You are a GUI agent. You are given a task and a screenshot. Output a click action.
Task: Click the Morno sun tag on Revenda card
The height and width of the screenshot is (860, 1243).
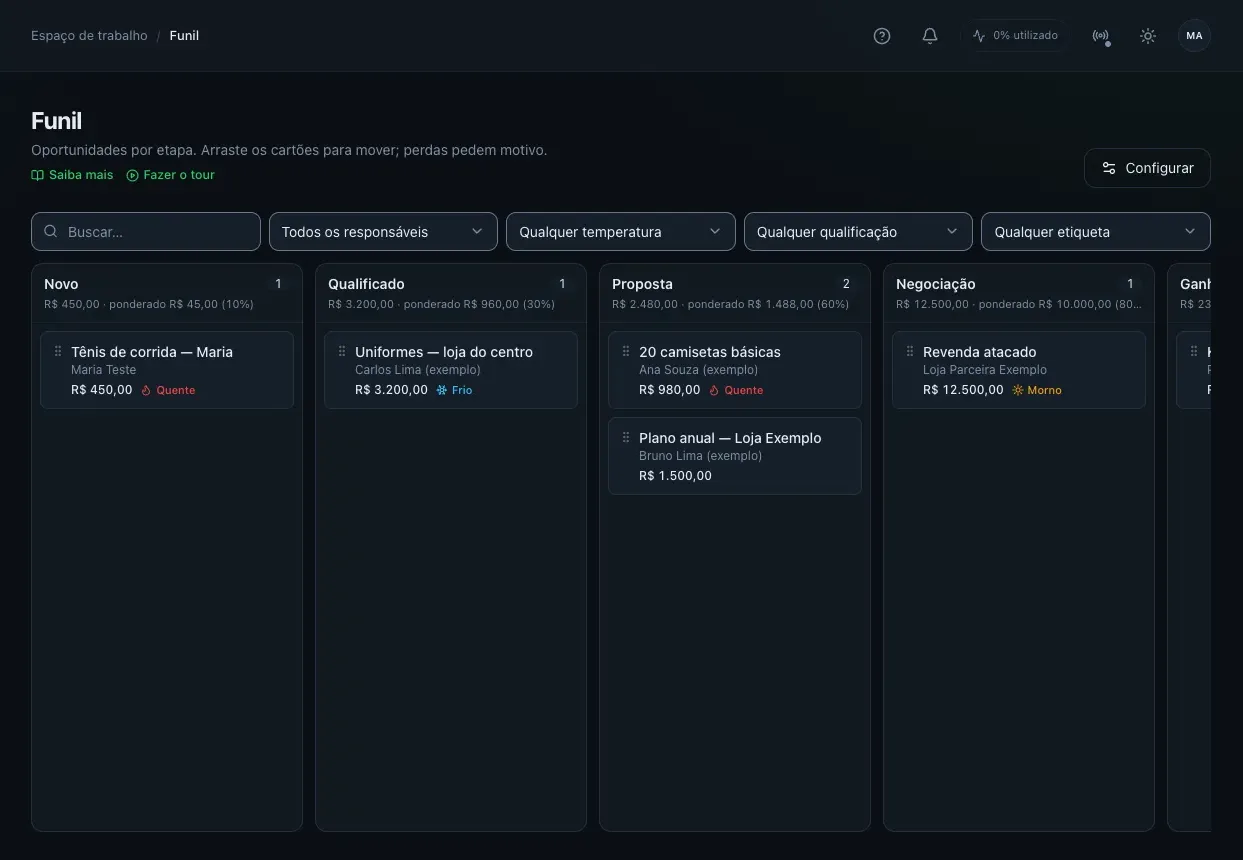click(x=1037, y=390)
